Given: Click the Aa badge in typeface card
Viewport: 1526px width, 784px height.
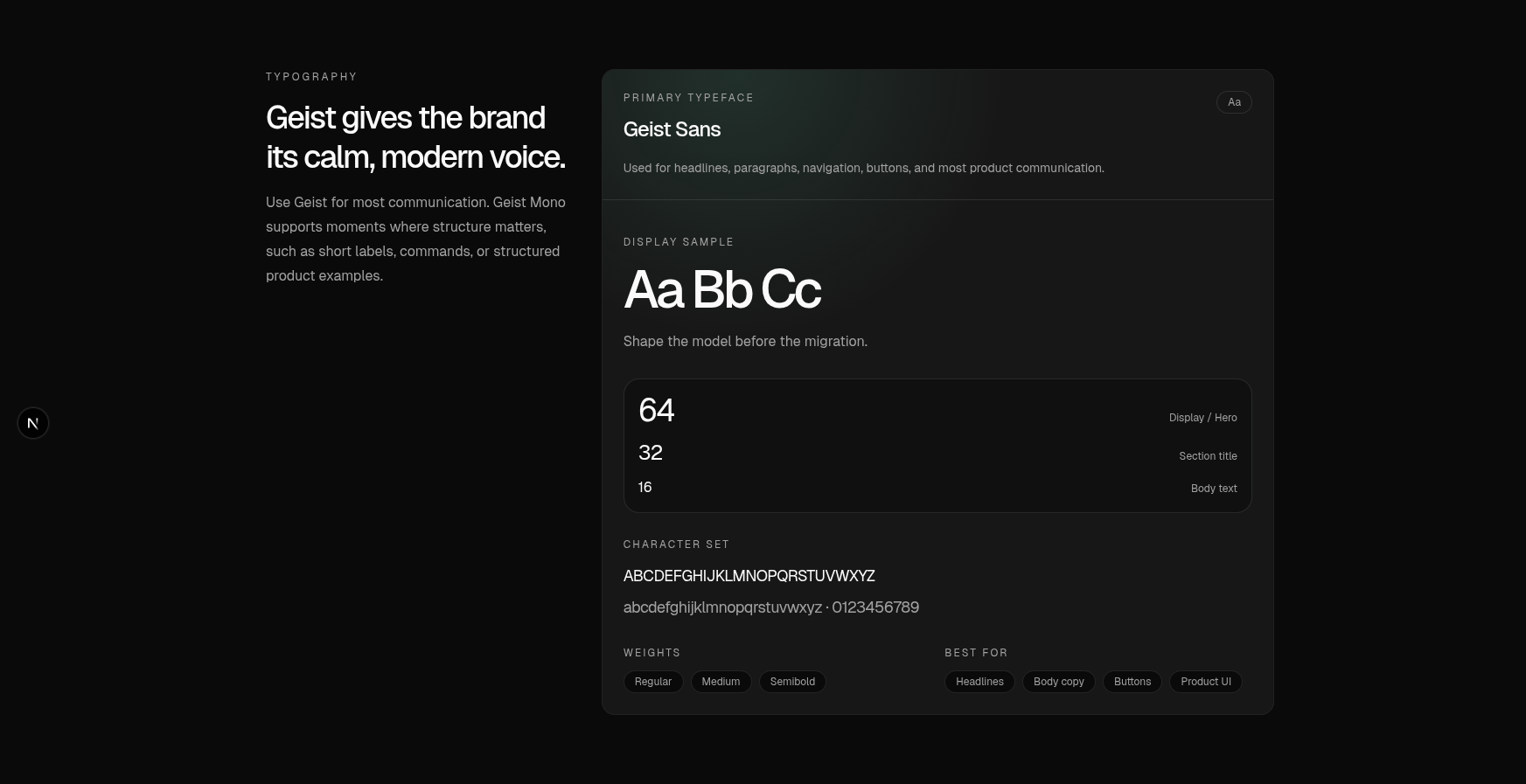Looking at the screenshot, I should click(x=1234, y=102).
